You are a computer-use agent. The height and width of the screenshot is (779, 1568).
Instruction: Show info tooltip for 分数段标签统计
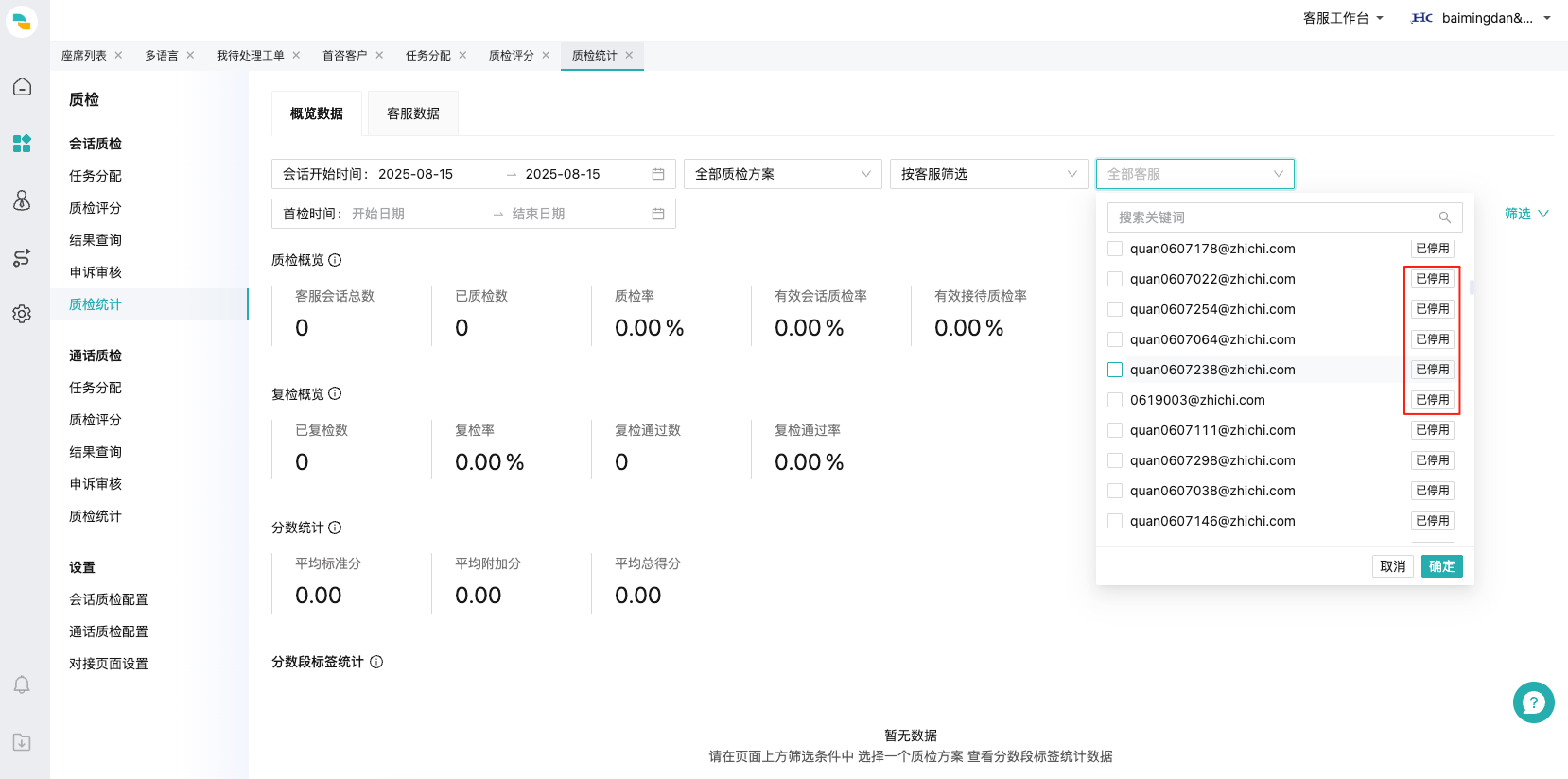pos(376,662)
